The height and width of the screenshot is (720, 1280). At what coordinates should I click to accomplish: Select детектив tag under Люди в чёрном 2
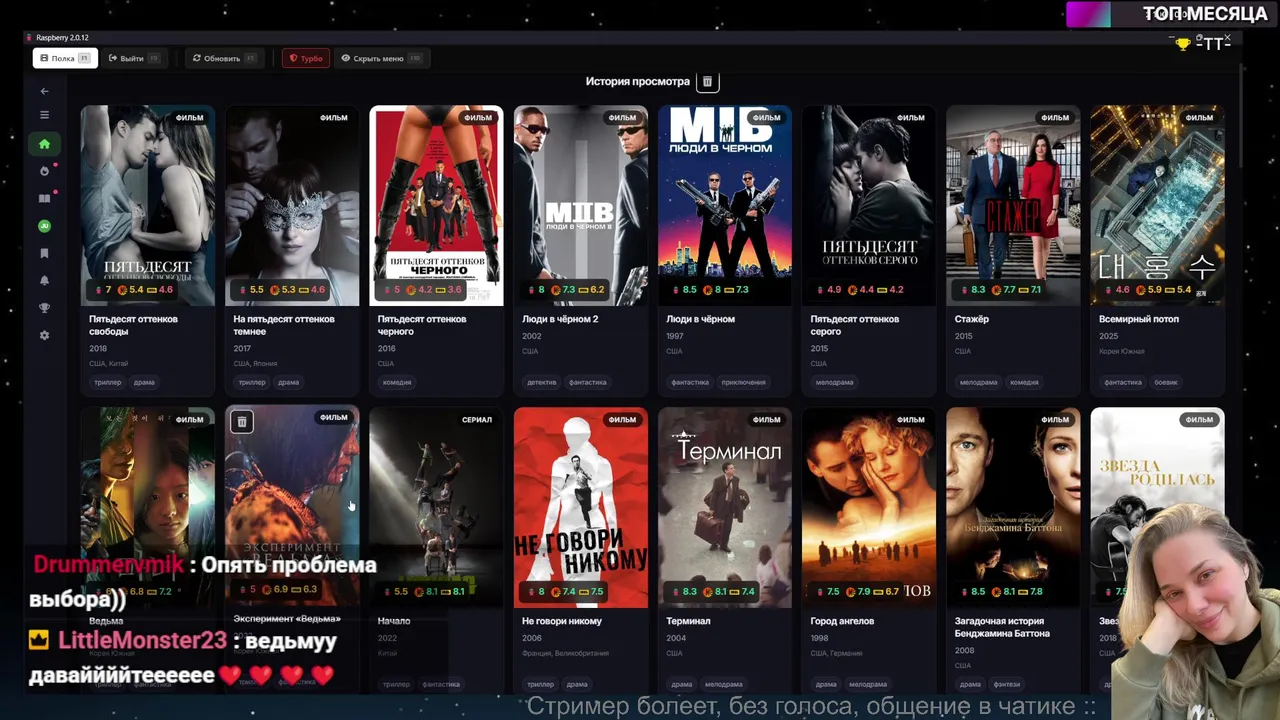pos(542,382)
